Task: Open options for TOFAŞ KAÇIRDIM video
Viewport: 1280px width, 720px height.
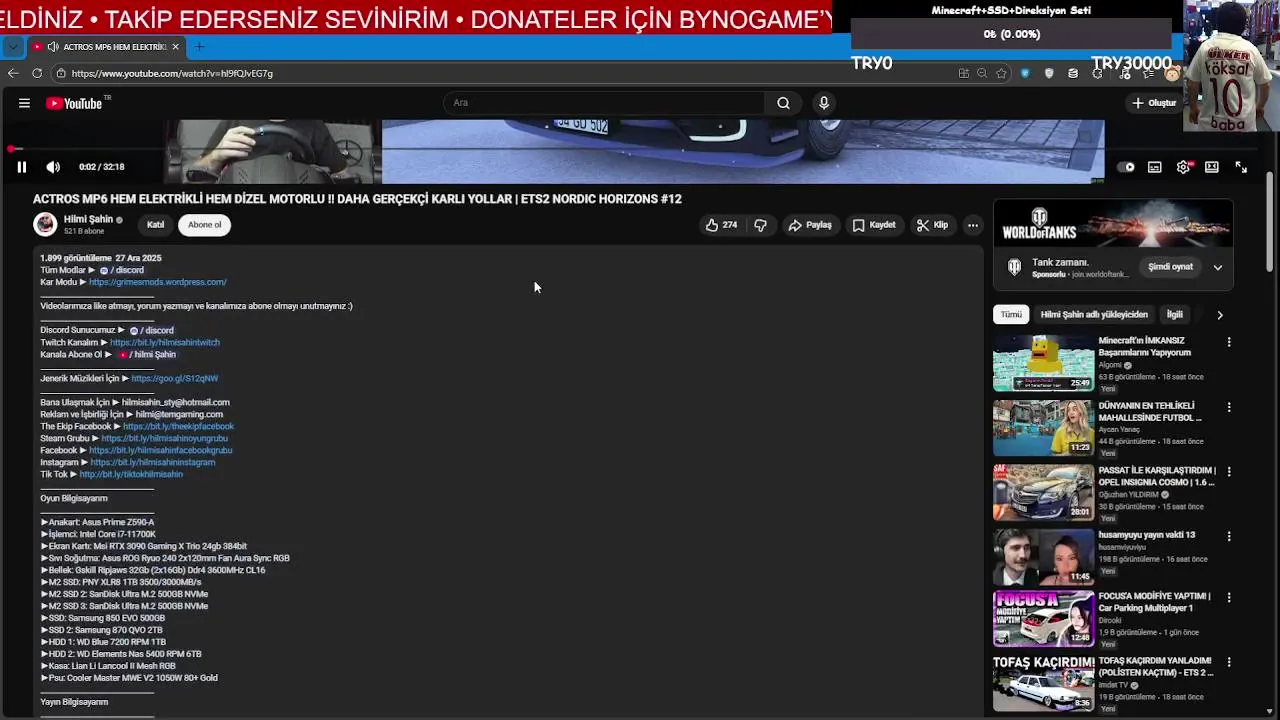Action: pos(1229,662)
